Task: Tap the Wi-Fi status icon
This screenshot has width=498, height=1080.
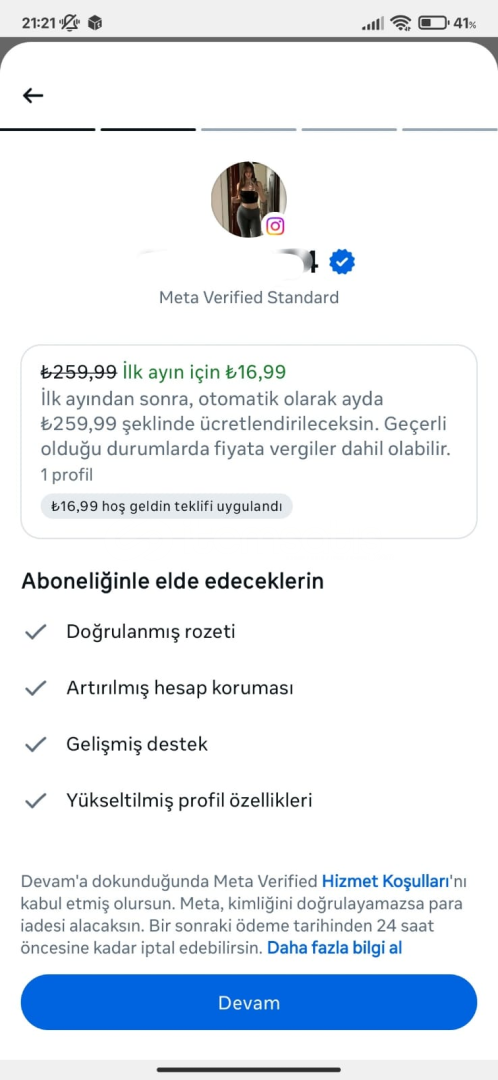Action: [400, 23]
